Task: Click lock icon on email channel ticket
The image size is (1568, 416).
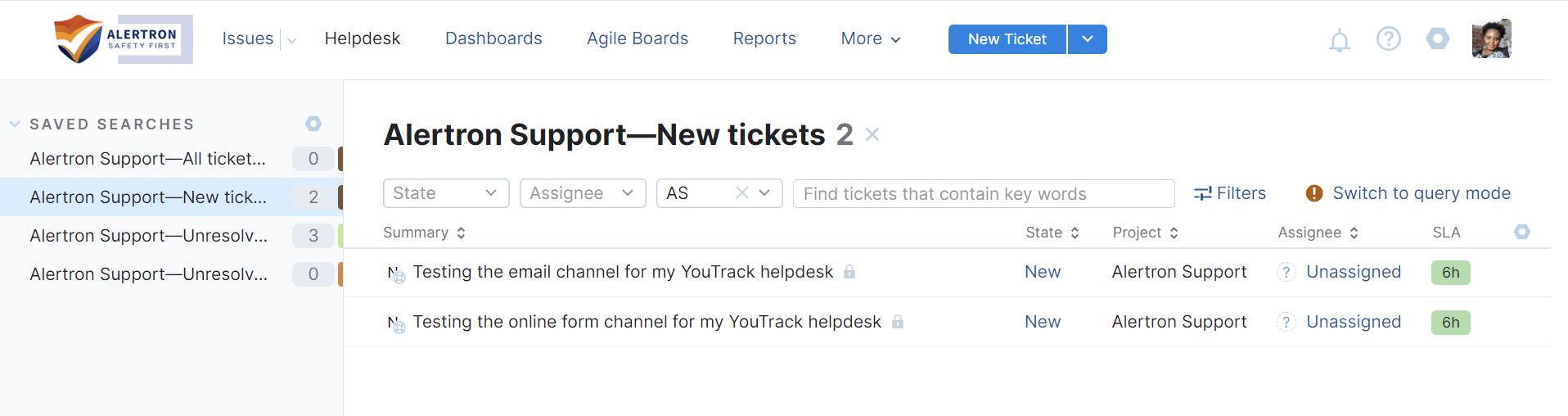Action: tap(849, 272)
